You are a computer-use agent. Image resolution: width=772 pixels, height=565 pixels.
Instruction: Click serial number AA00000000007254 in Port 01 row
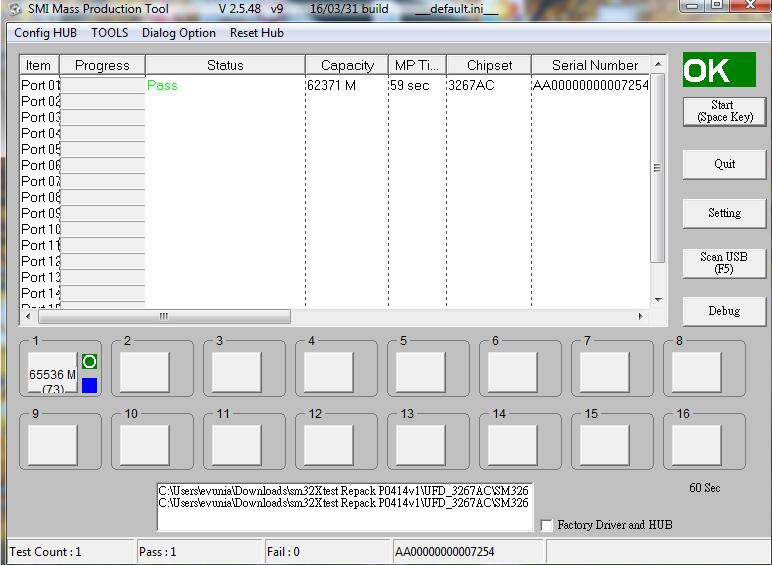coord(591,85)
